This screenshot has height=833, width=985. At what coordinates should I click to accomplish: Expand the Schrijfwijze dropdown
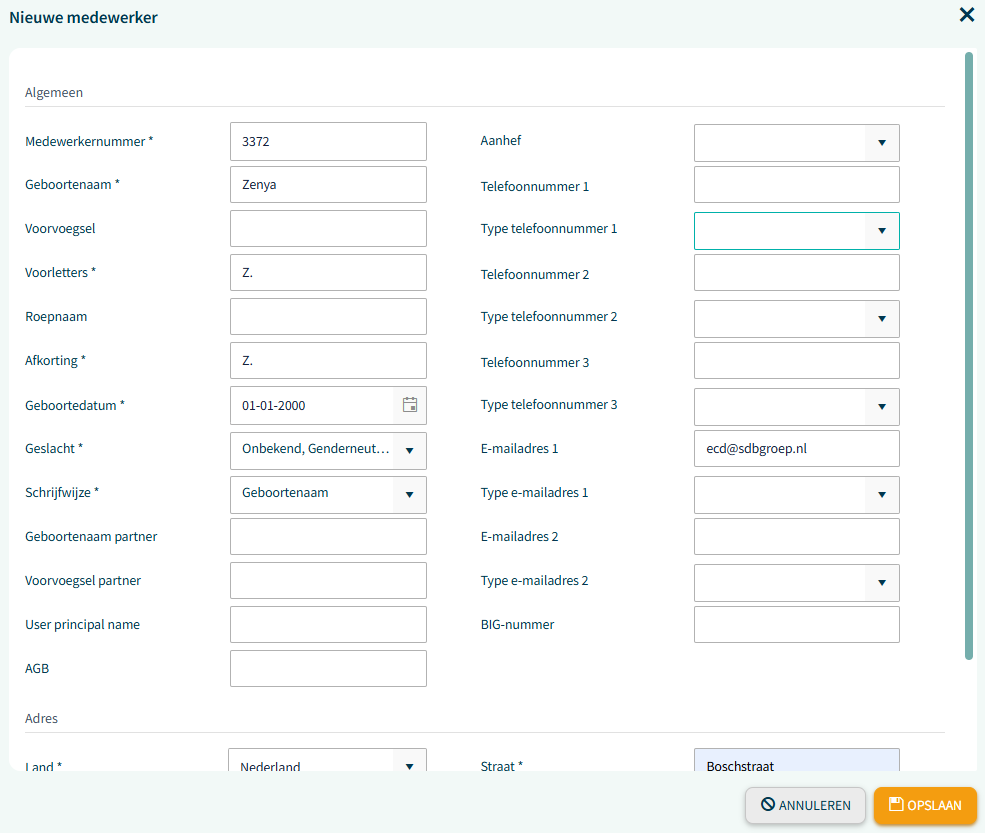tap(409, 495)
